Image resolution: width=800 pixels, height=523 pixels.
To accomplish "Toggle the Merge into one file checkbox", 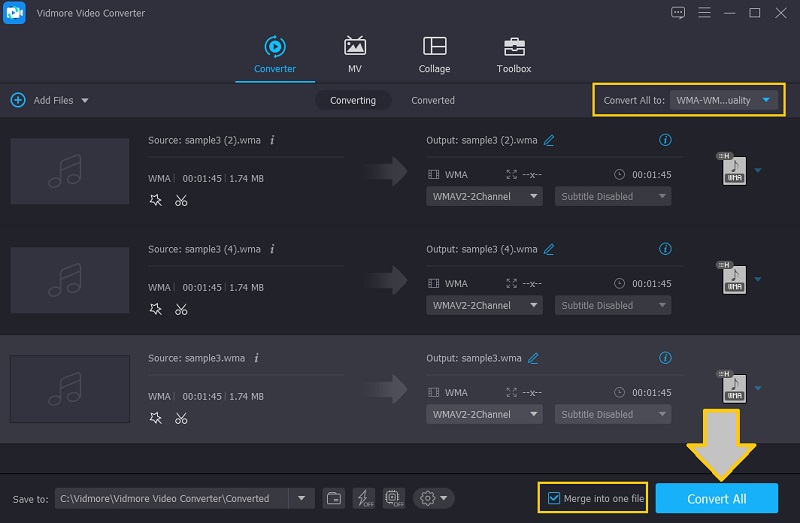I will (x=555, y=498).
